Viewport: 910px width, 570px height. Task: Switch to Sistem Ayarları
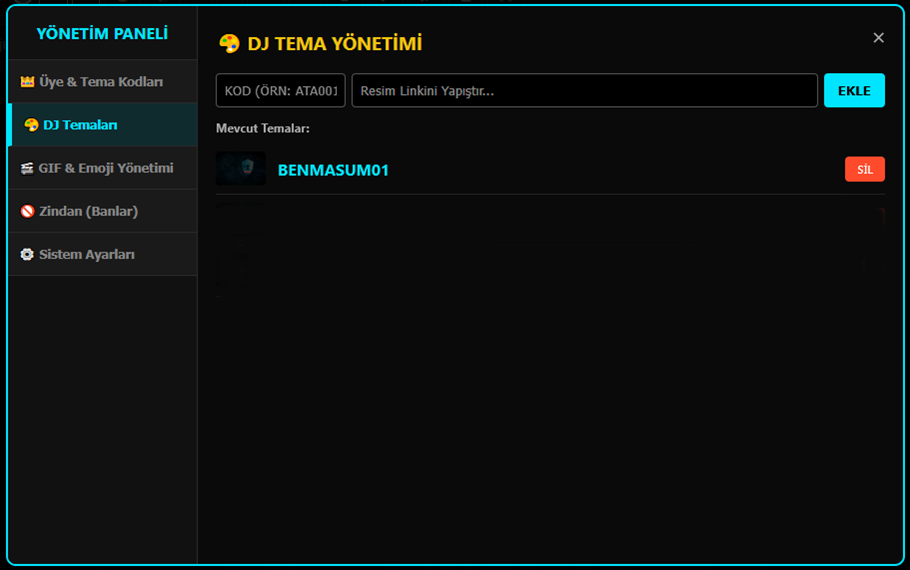pyautogui.click(x=103, y=254)
